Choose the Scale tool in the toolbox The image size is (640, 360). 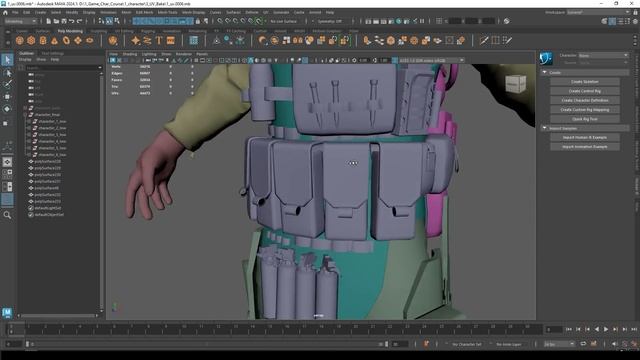coord(6,123)
